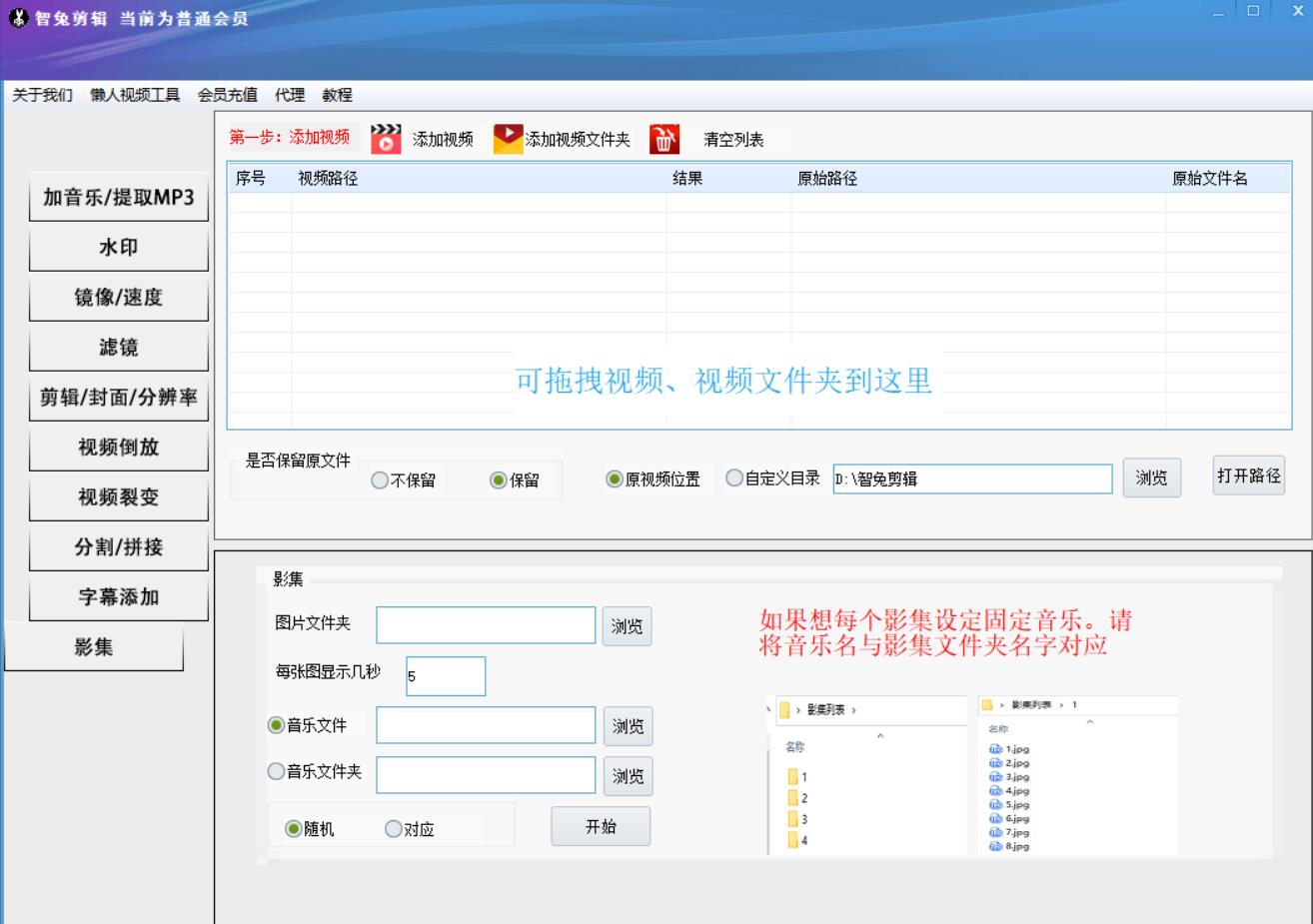Select the 影集 tab
1313x924 pixels.
click(x=94, y=646)
